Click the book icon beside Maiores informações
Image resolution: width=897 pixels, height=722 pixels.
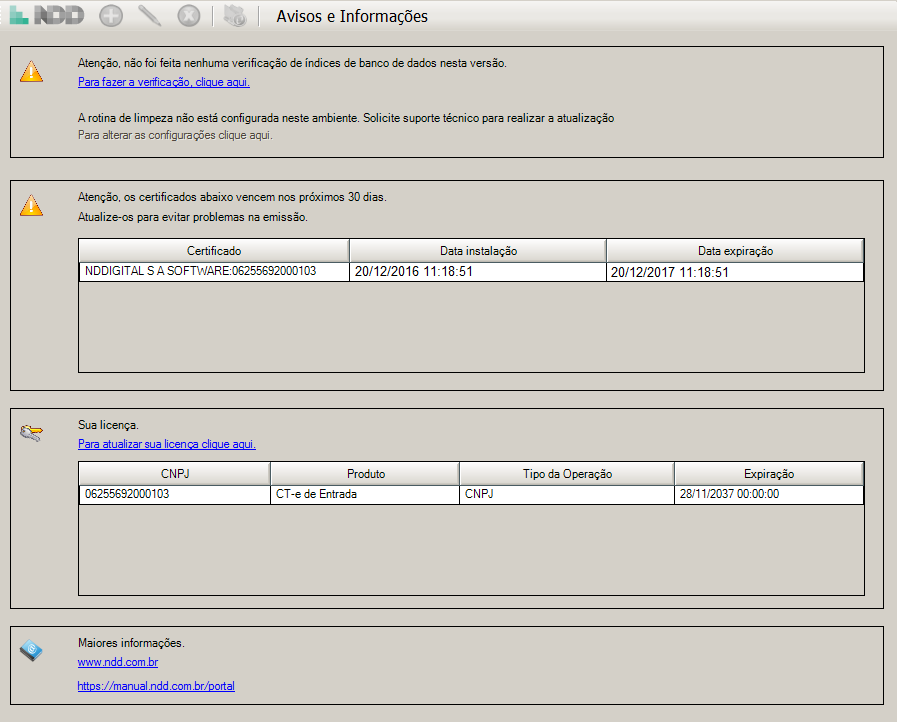(32, 651)
